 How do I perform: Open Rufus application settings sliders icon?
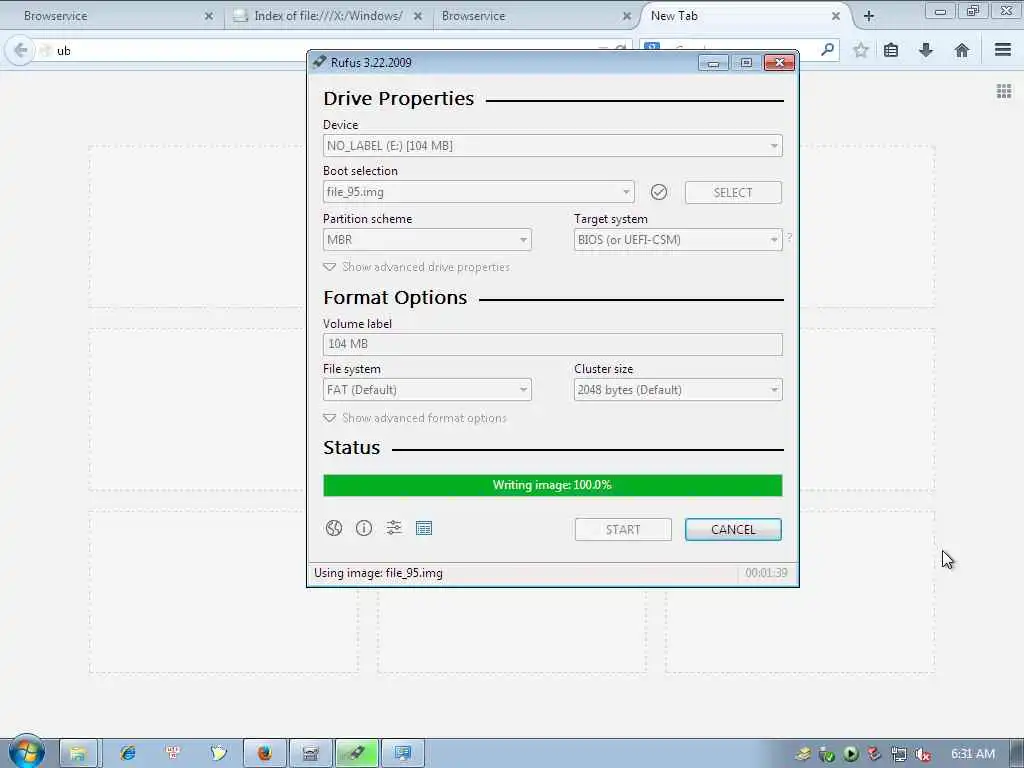coord(394,528)
